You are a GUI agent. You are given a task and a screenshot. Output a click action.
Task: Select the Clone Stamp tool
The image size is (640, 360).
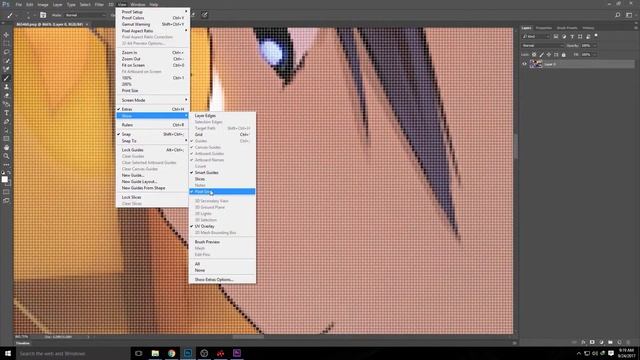tap(6, 87)
